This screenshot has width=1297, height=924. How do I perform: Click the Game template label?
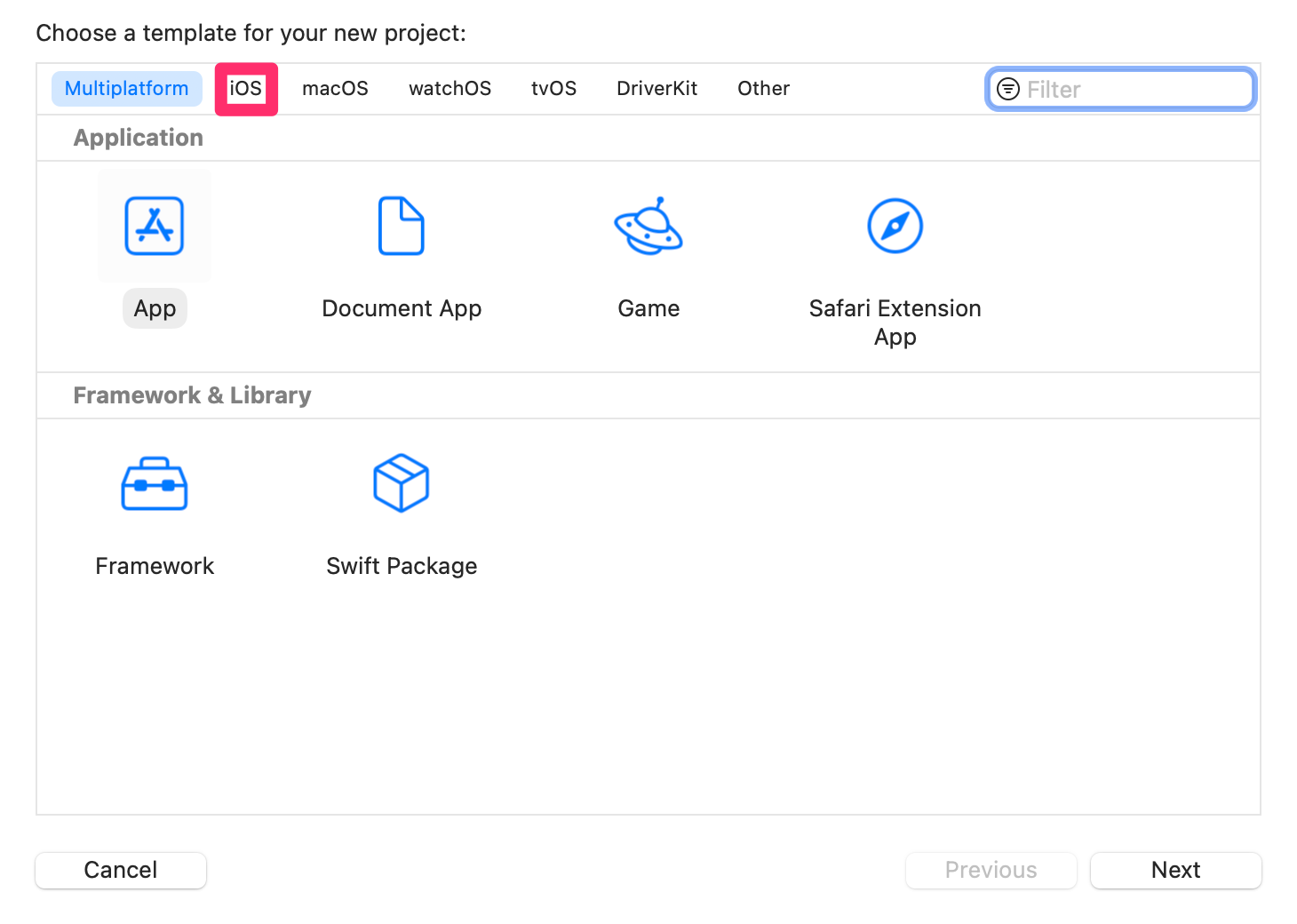648,308
